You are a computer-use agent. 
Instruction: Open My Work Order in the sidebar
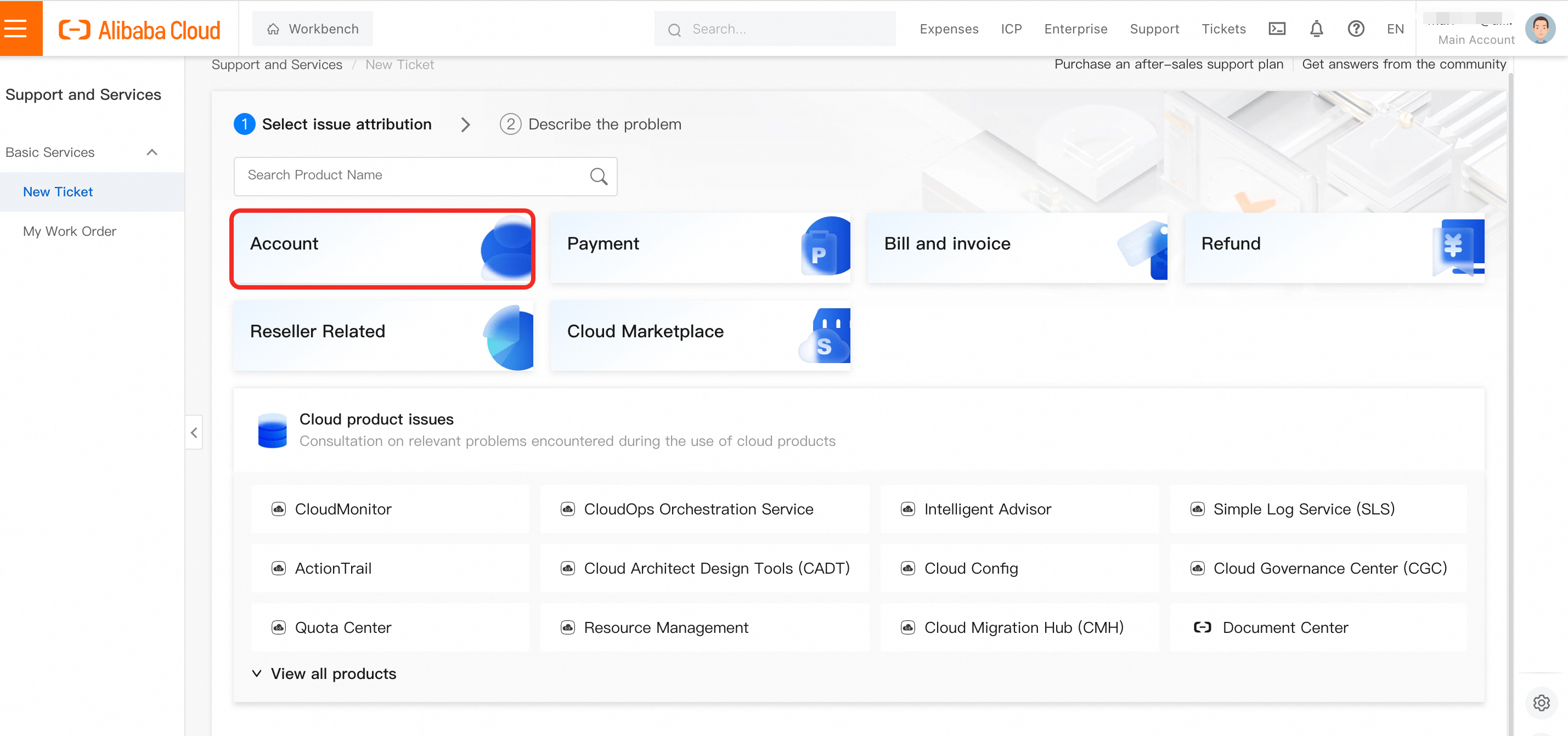[x=69, y=231]
